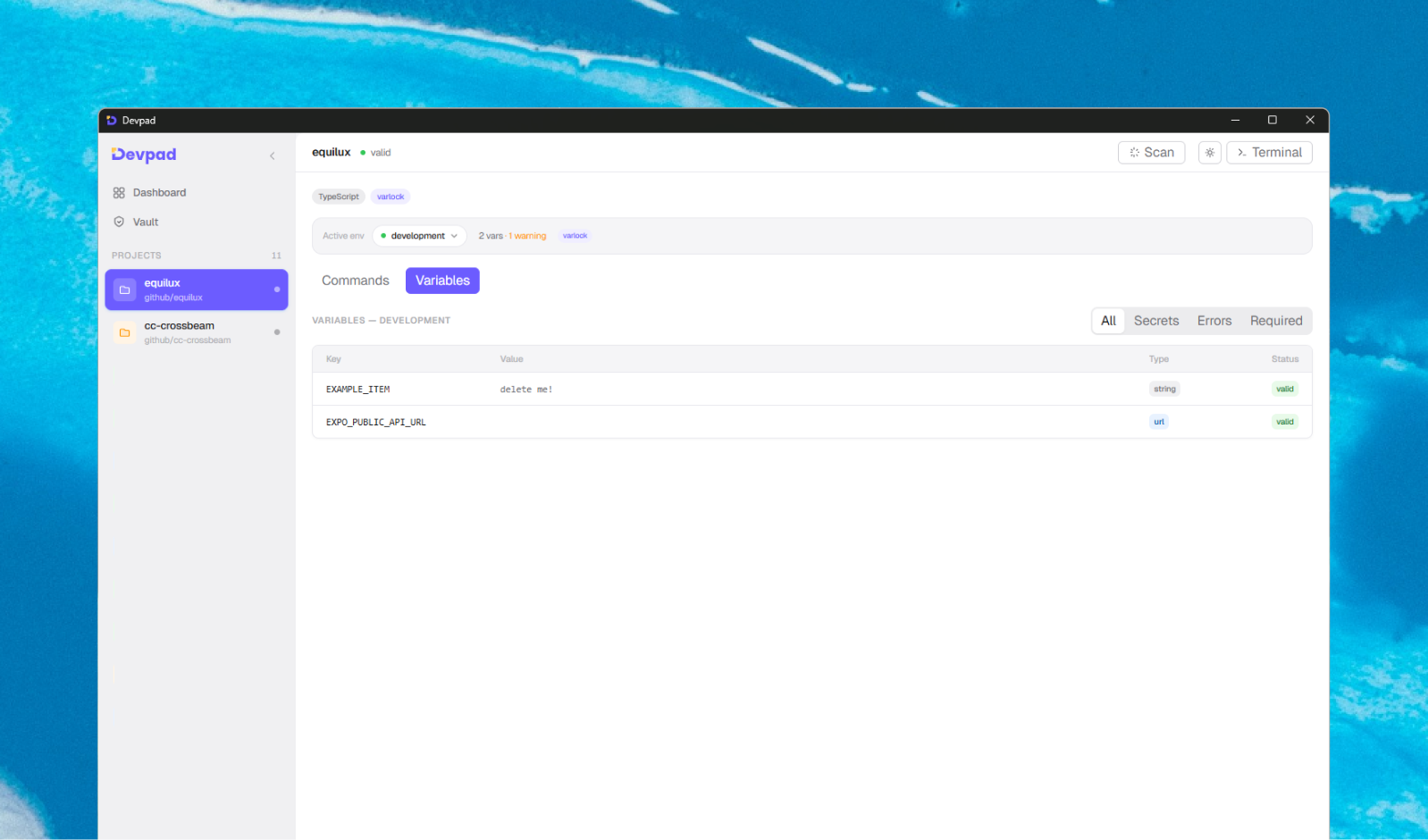The height and width of the screenshot is (840, 1428).
Task: Click the Dashboard grid icon
Action: 119,193
